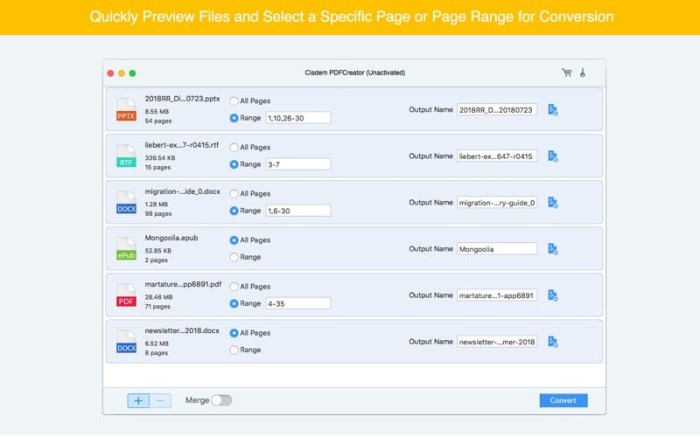Click output settings icon for newsletter docx
The image size is (700, 437).
[x=552, y=342]
